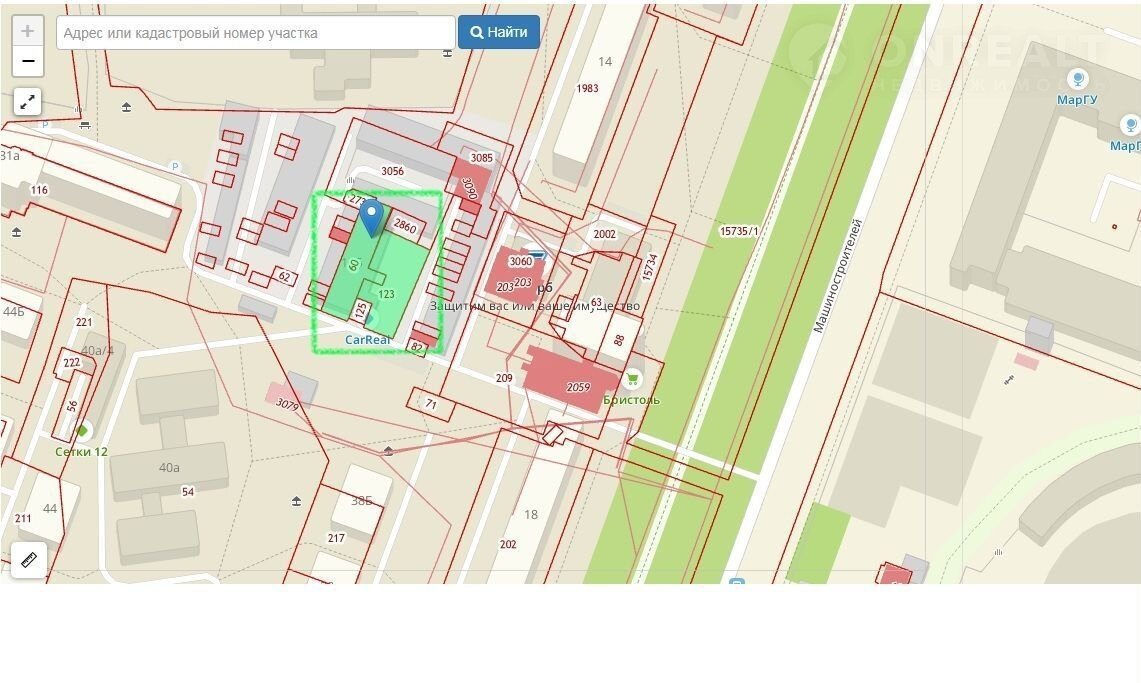This screenshot has height=683, width=1141.
Task: Click cadastral parcel labeled 2860
Action: [405, 227]
